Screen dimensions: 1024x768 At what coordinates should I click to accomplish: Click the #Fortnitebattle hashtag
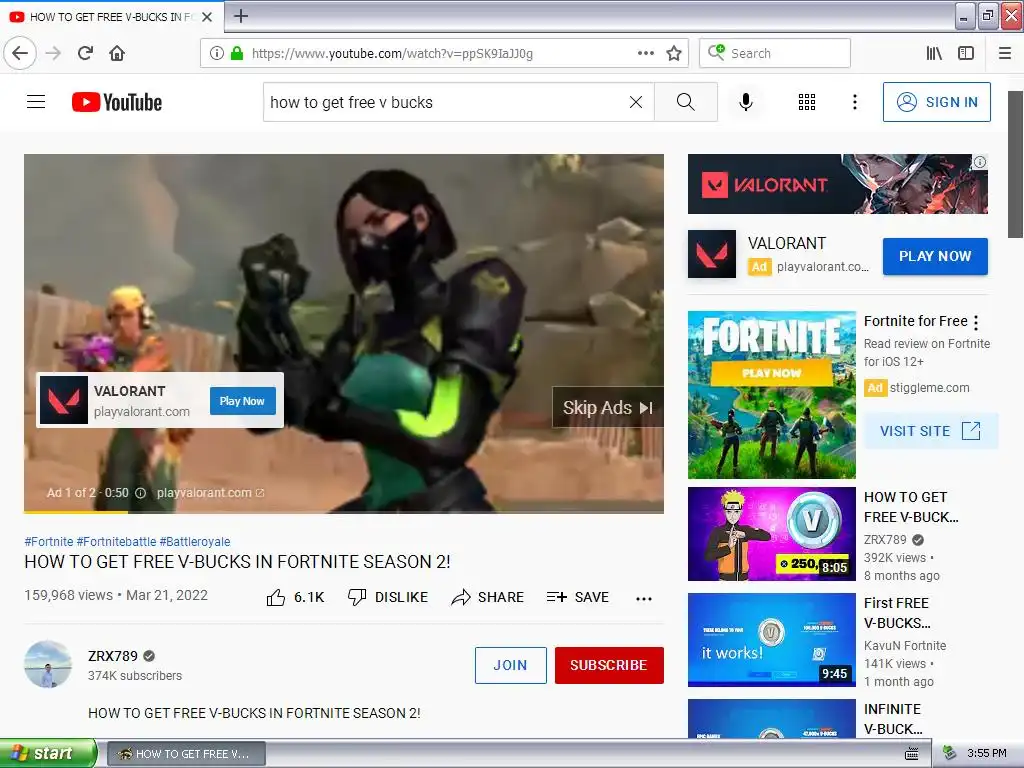point(116,541)
